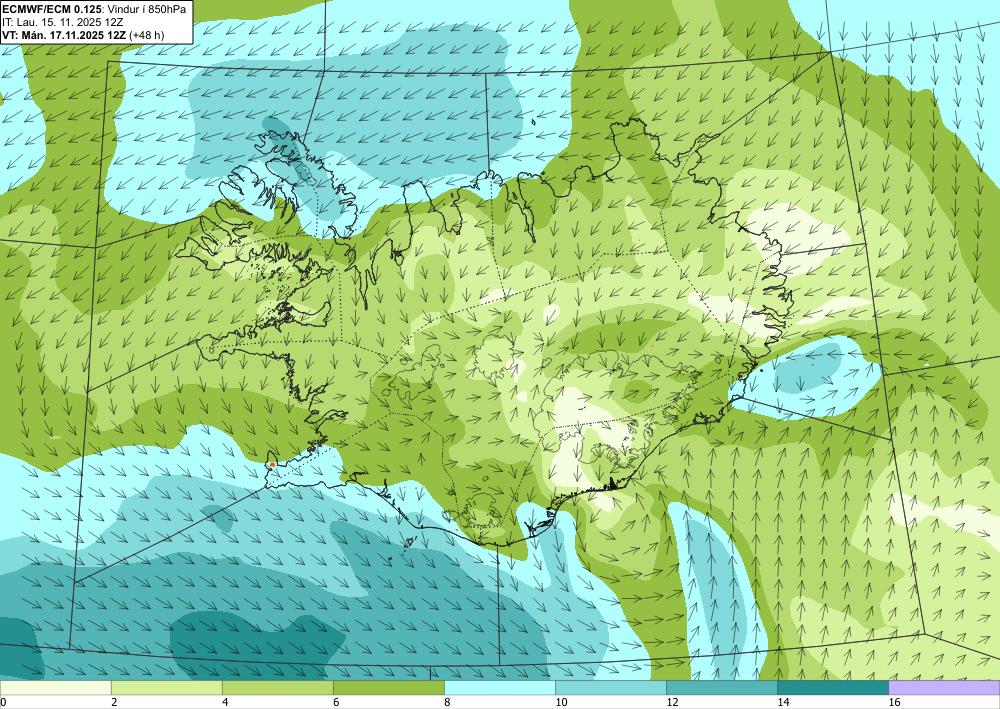The width and height of the screenshot is (1000, 709).
Task: Click the 6–8 olive green legend swatch
Action: 388,688
